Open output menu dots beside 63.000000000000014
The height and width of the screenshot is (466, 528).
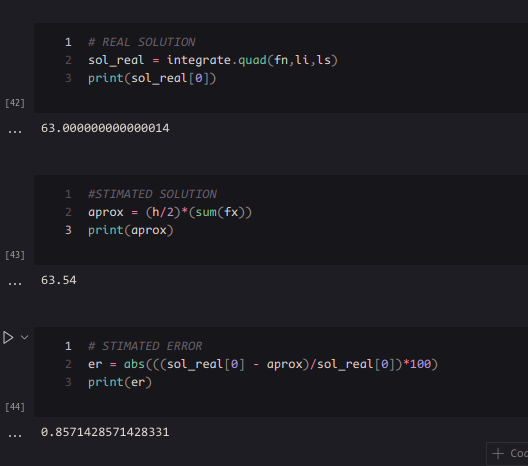(x=15, y=132)
